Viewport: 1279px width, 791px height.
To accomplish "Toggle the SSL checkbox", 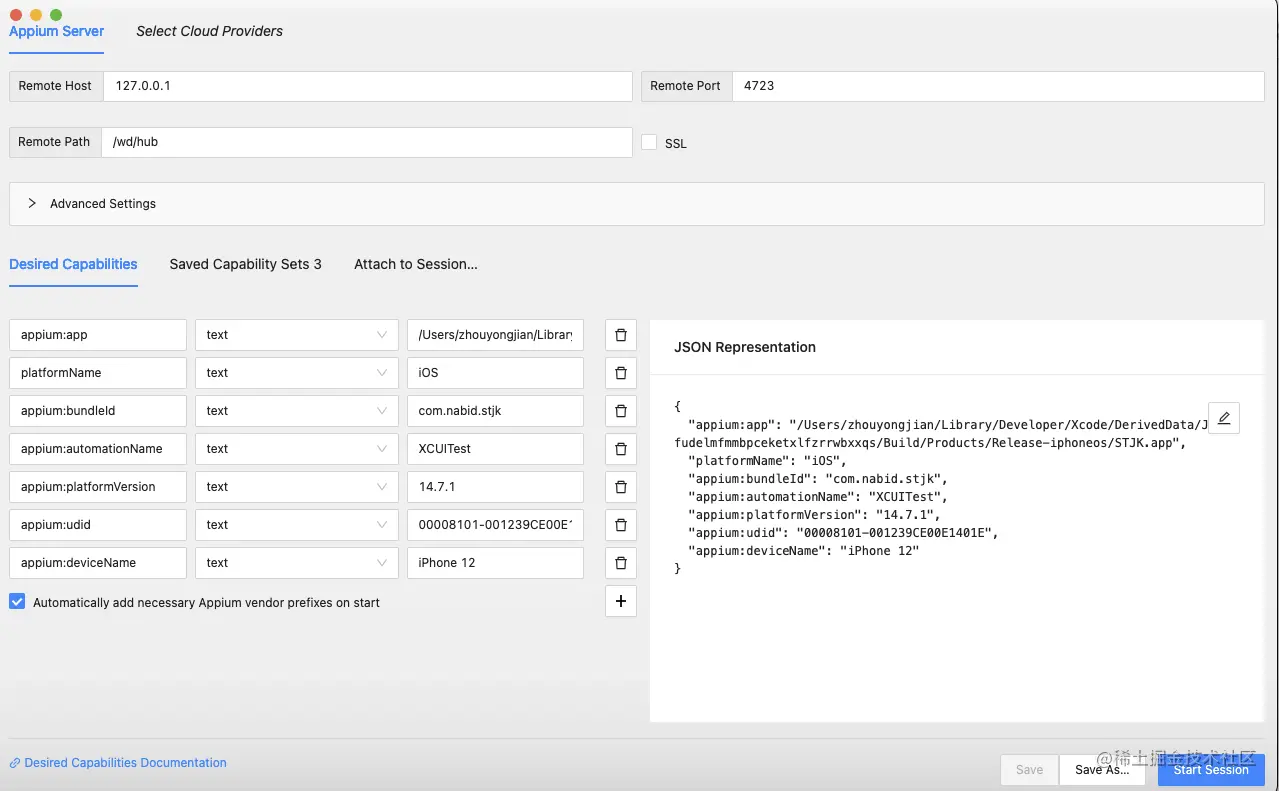I will coord(649,143).
